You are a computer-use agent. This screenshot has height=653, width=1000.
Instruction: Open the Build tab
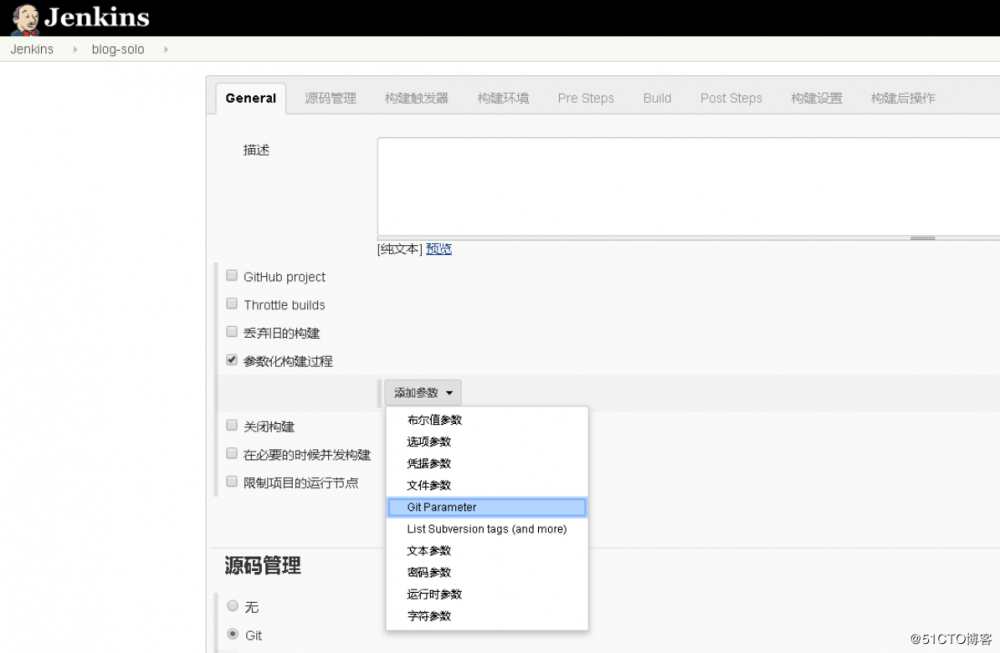click(657, 97)
